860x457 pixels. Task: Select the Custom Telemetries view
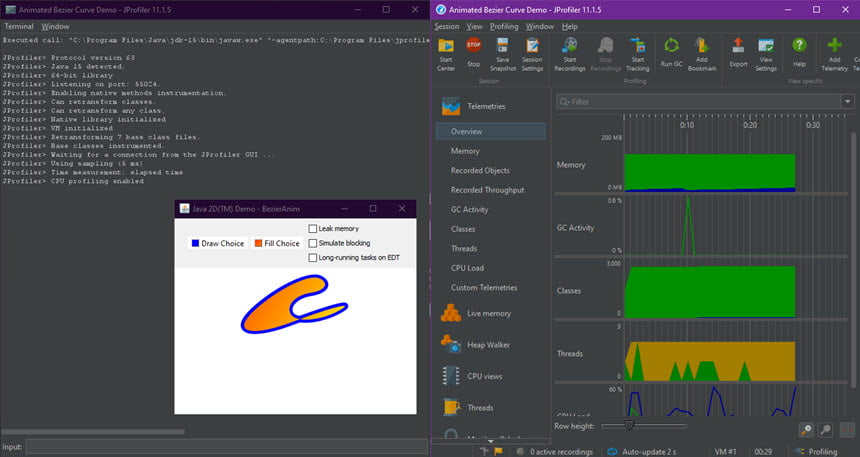pos(484,287)
